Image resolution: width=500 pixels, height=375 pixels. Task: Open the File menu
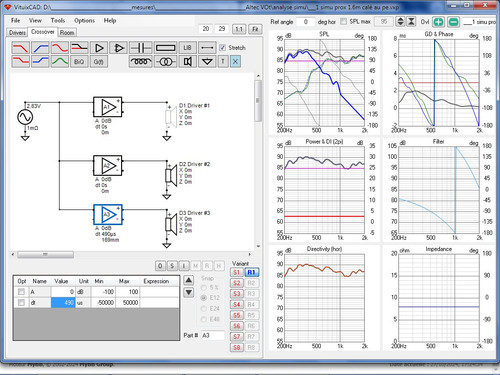pos(16,20)
